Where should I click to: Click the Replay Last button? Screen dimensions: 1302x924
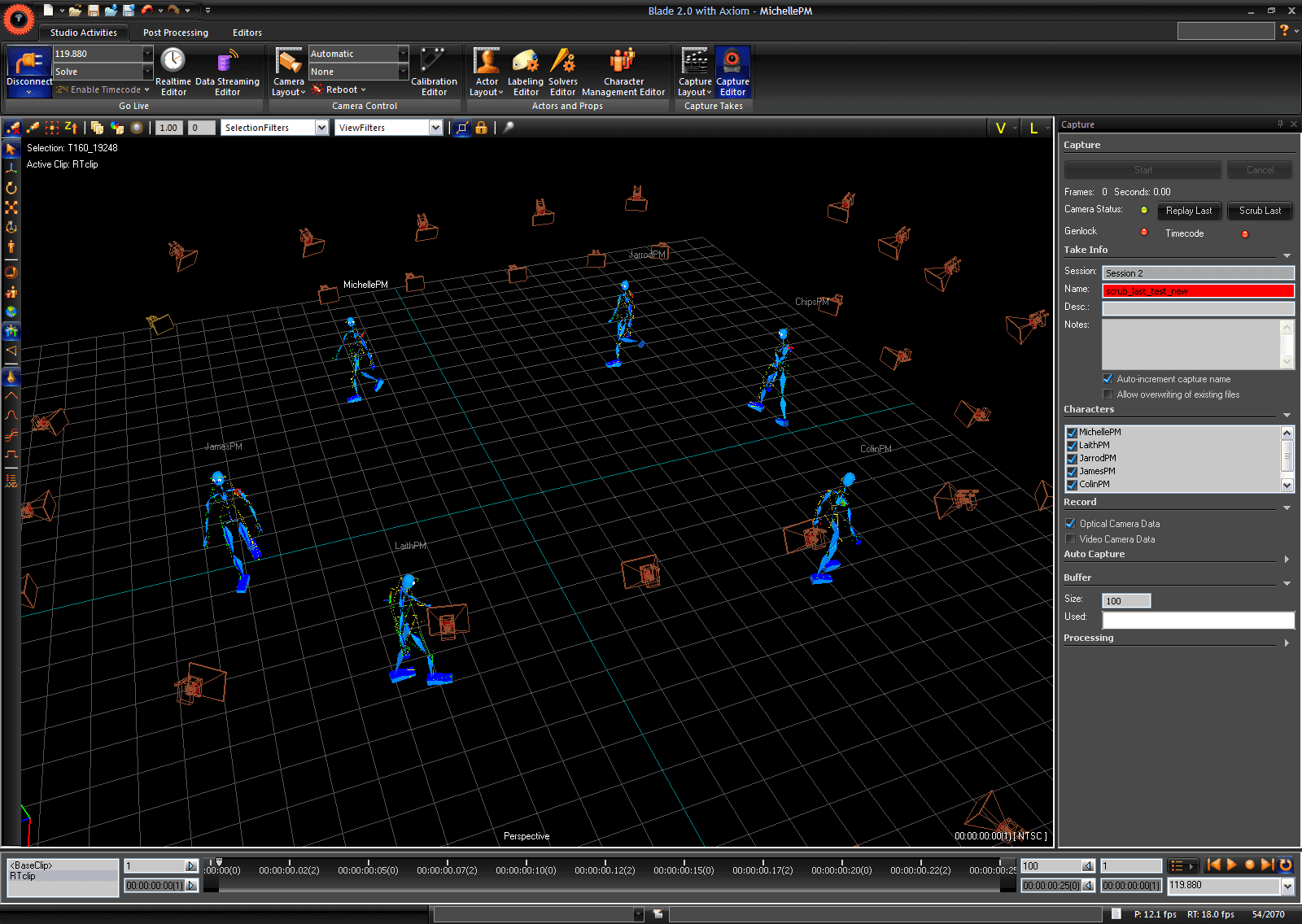tap(1189, 211)
